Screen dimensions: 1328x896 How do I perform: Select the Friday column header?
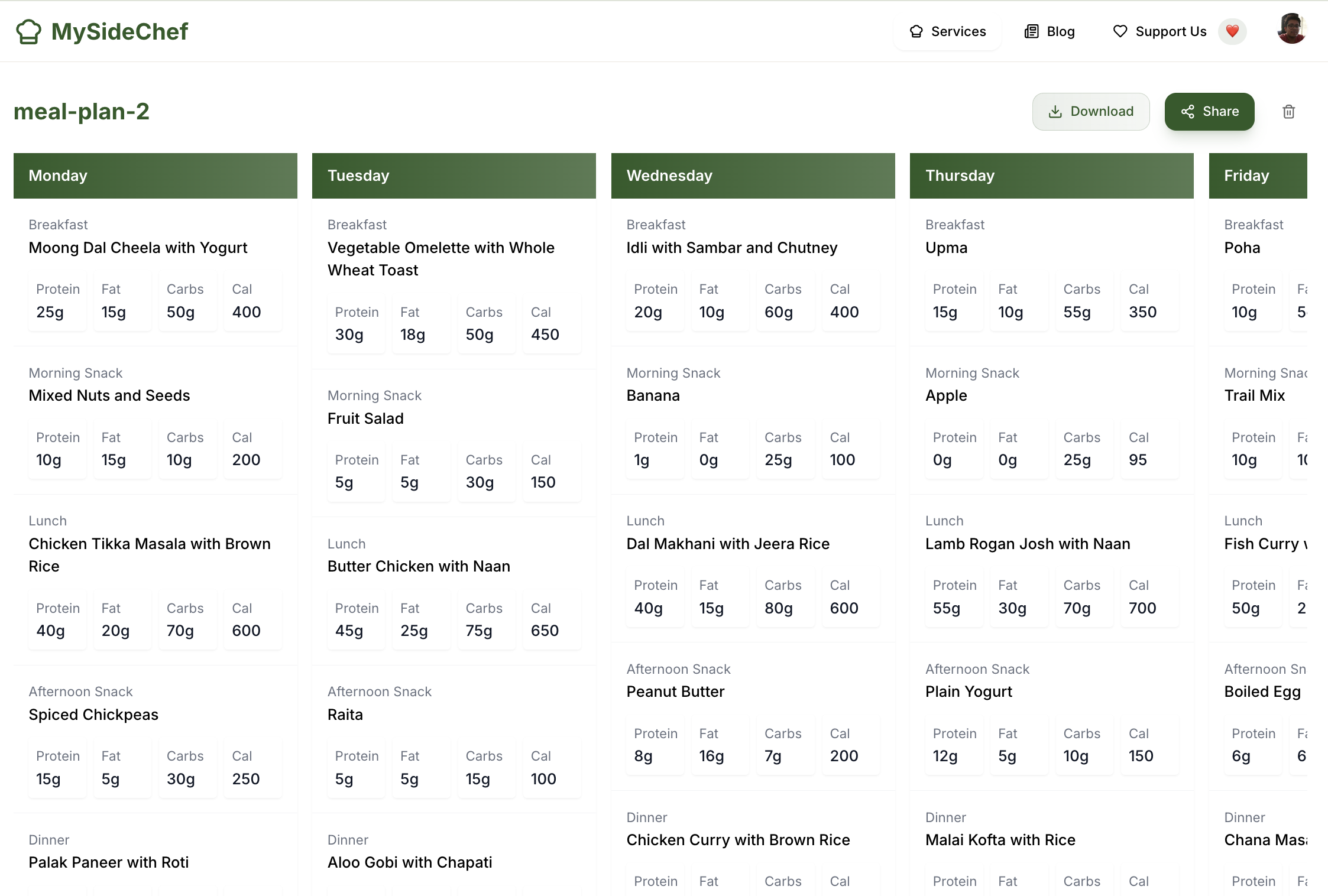point(1257,176)
